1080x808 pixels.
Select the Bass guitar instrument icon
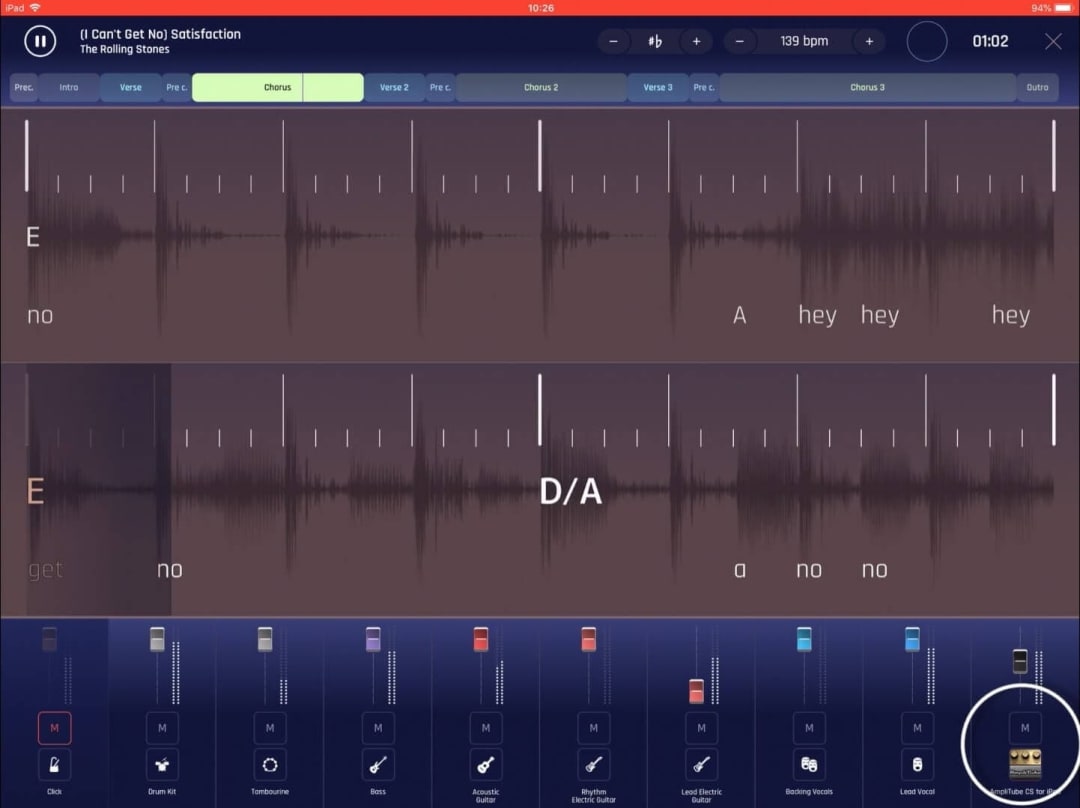tap(378, 765)
